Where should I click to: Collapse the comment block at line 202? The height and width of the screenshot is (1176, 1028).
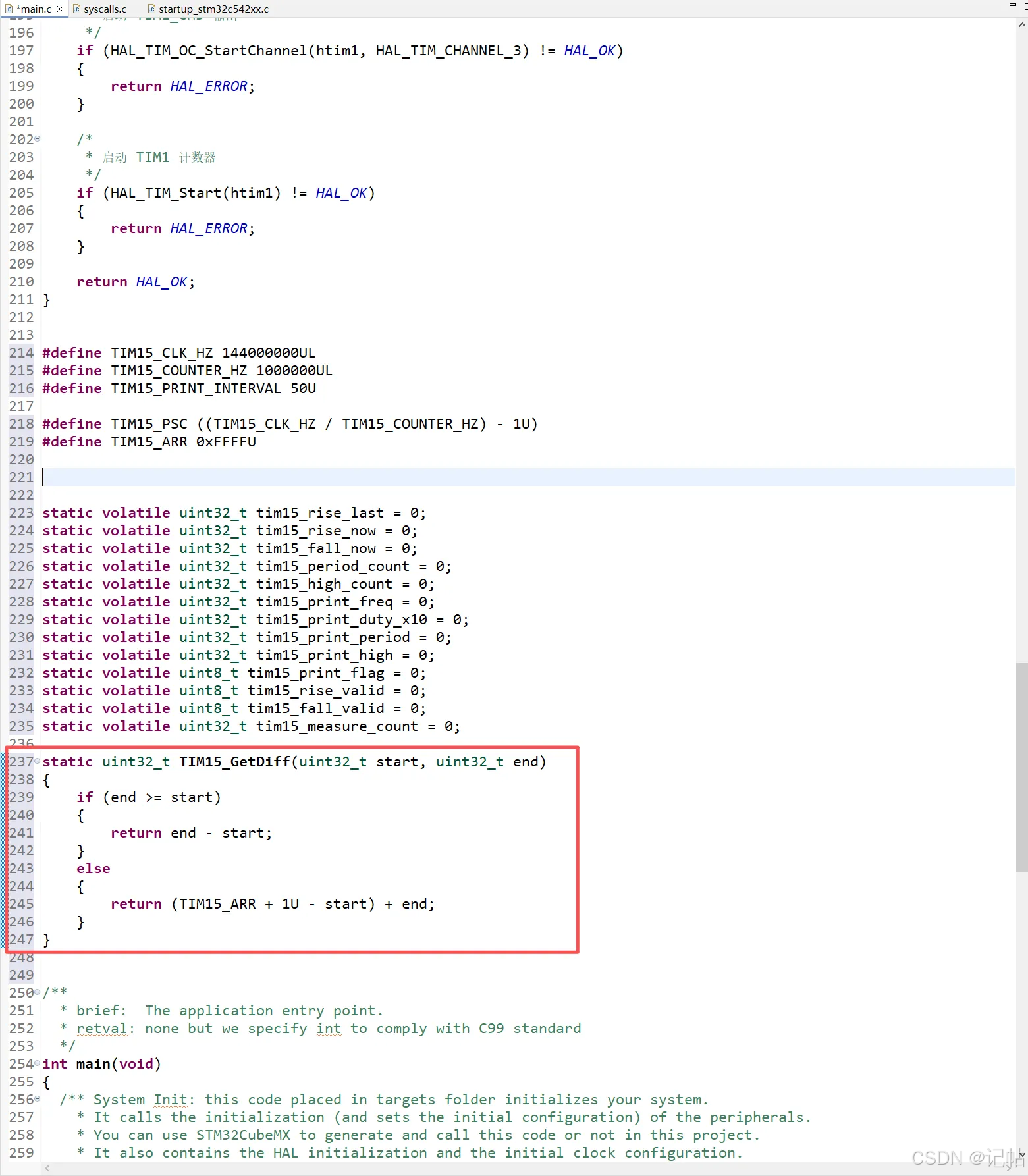(x=38, y=139)
